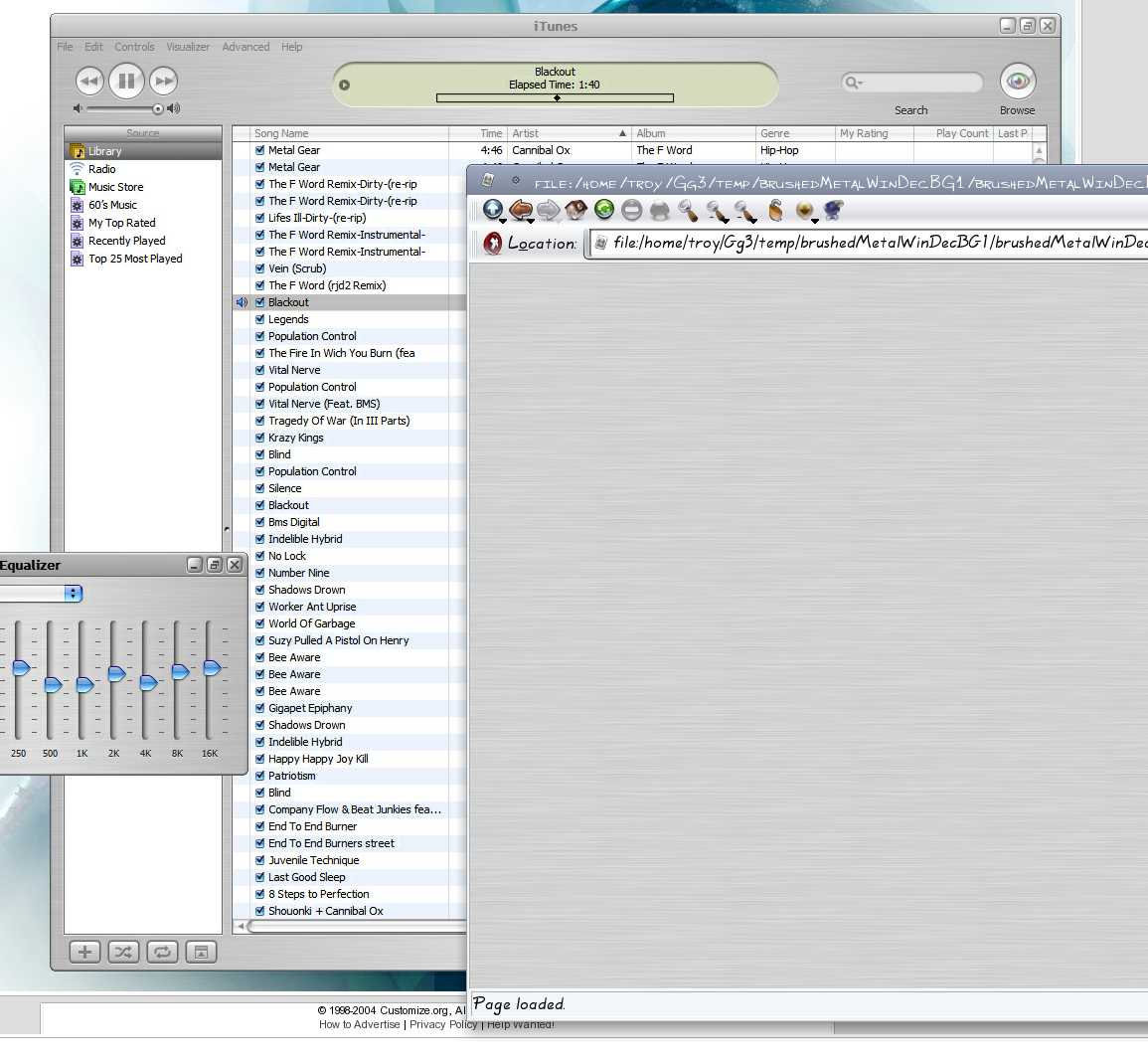
Task: Click the loud speaker icon beside volume slider
Action: click(174, 108)
